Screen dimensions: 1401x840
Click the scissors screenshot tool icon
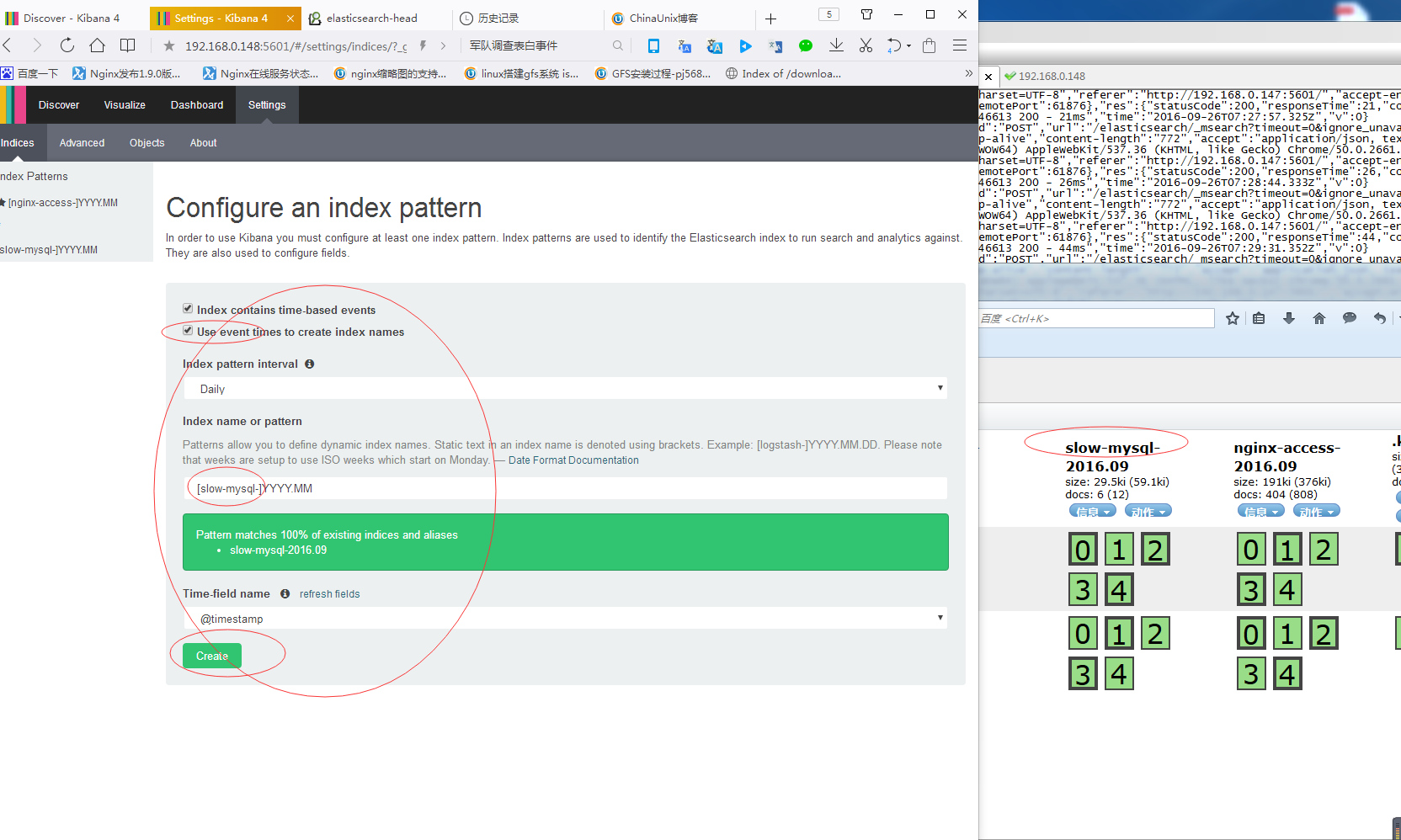(x=866, y=45)
